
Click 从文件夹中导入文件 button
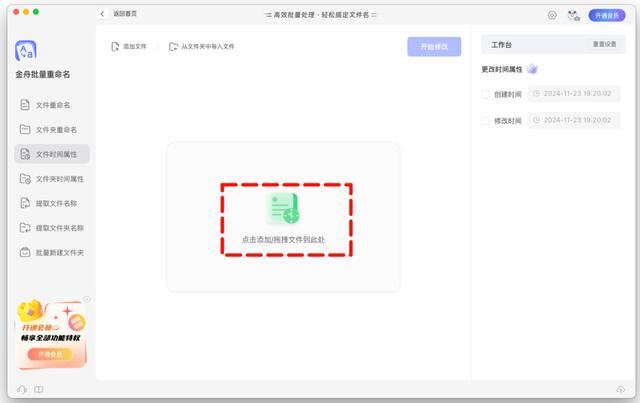tap(201, 46)
